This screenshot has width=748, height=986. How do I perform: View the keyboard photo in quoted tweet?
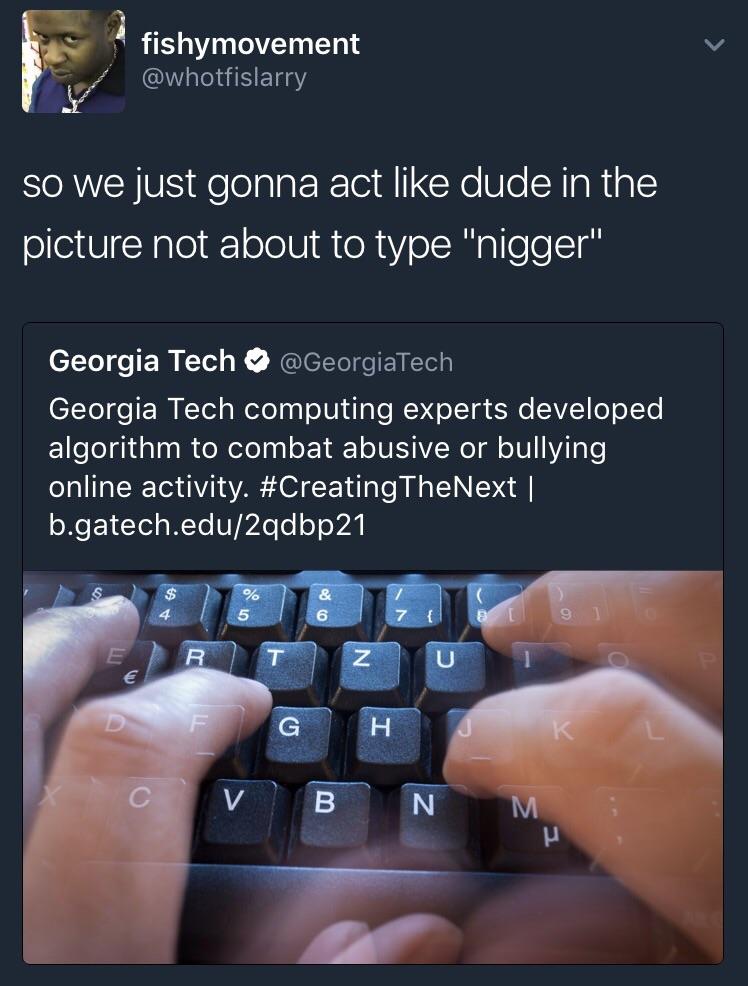point(373,767)
